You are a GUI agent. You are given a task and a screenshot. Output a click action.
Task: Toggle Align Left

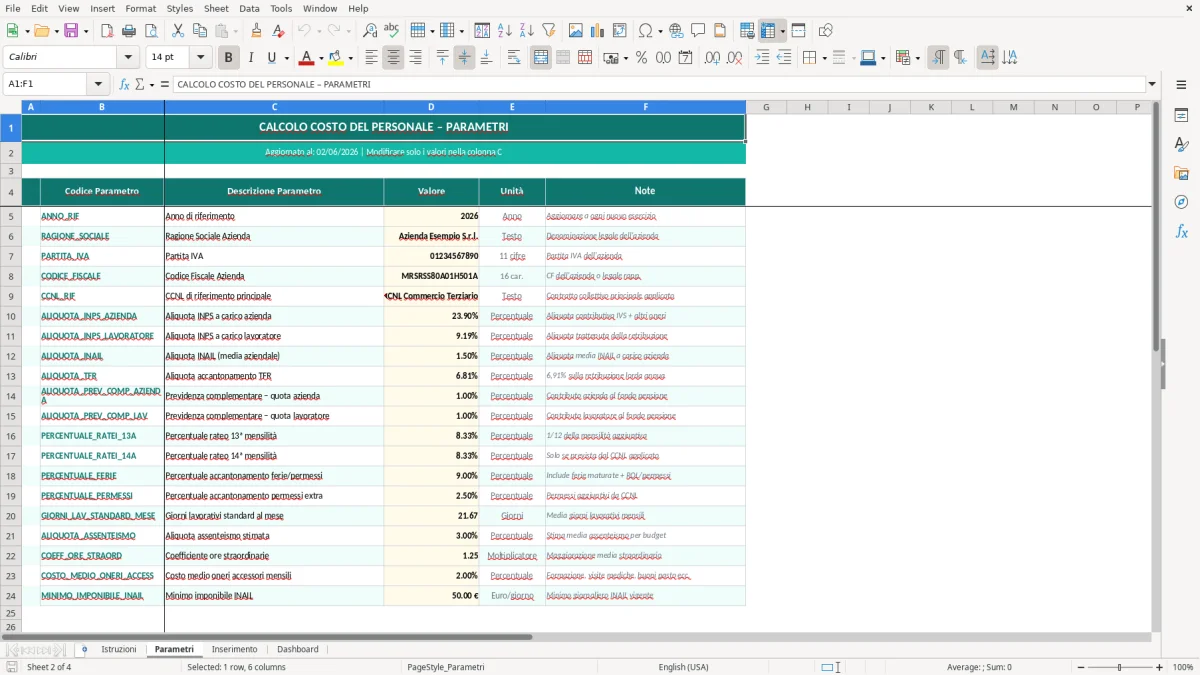point(372,58)
